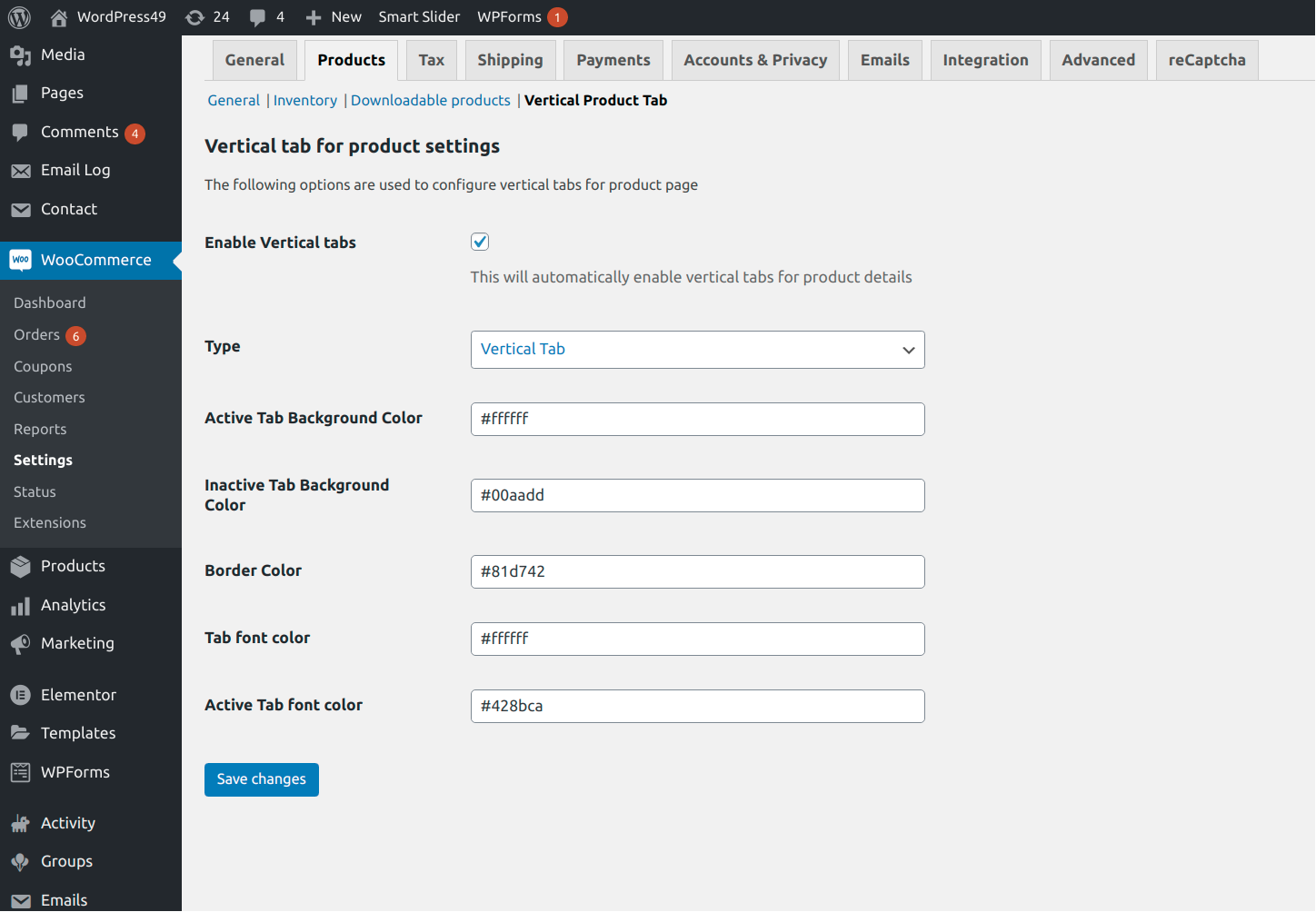This screenshot has width=1316, height=912.
Task: Click the plus New menu in admin bar
Action: pos(334,17)
